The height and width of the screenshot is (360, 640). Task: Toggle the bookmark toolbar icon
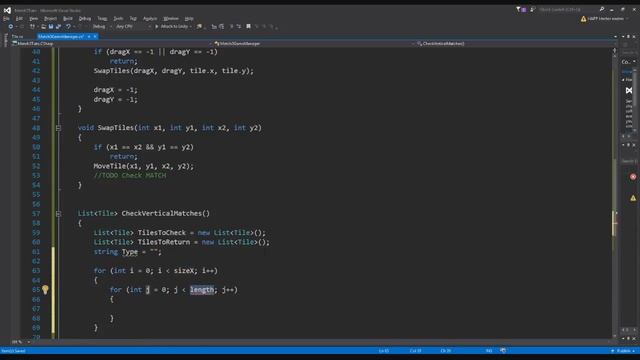pos(249,27)
